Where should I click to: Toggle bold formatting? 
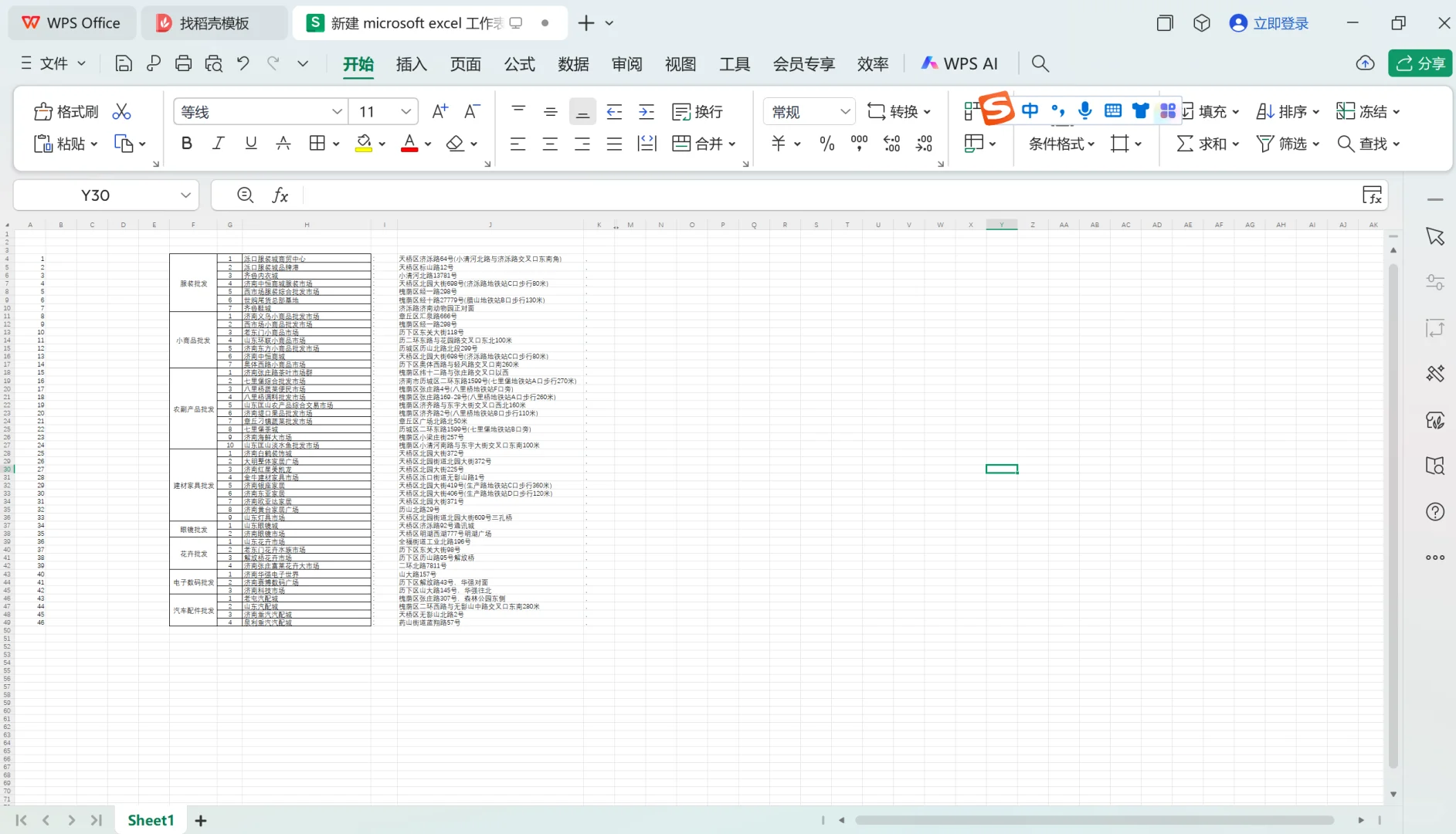point(186,144)
